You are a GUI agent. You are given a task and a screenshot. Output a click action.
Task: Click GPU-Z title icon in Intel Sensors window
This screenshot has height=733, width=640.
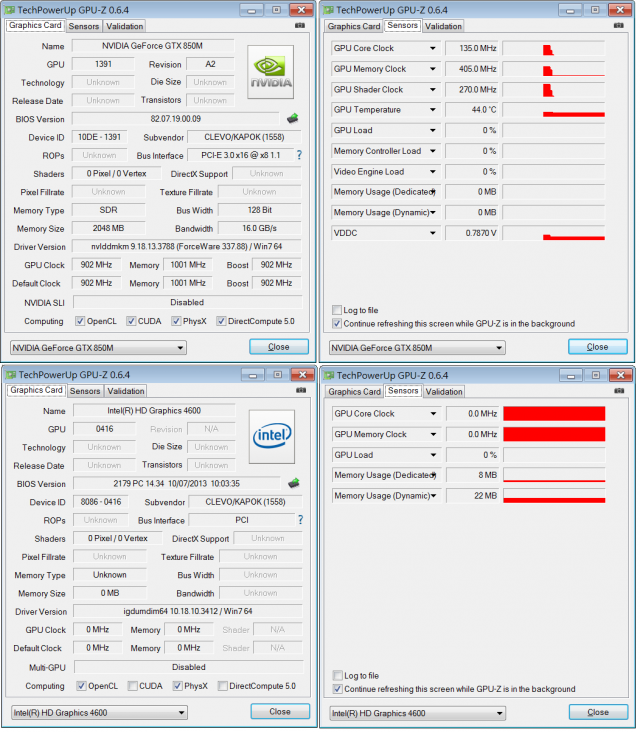330,376
